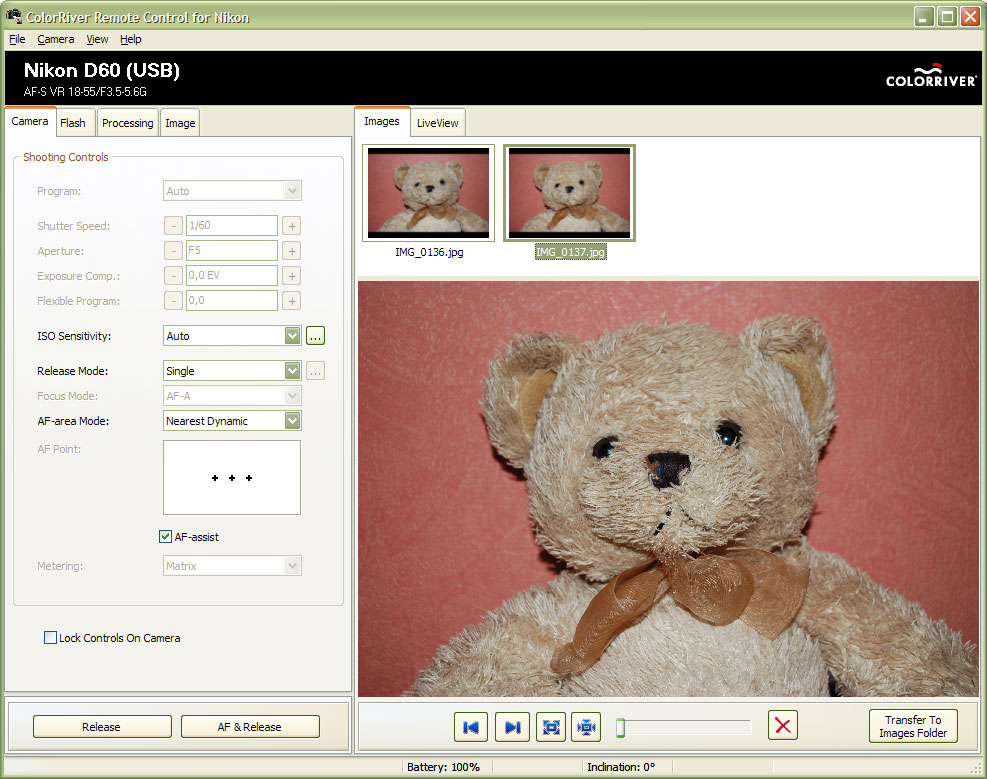Screen dimensions: 987x779
Task: Click the AF & Release button
Action: (250, 727)
